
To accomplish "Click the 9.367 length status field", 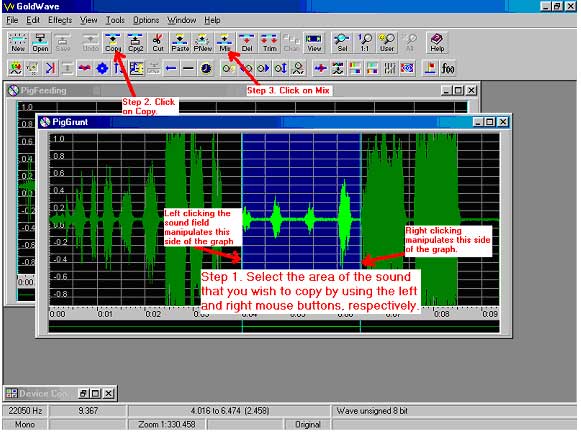I will (x=88, y=411).
